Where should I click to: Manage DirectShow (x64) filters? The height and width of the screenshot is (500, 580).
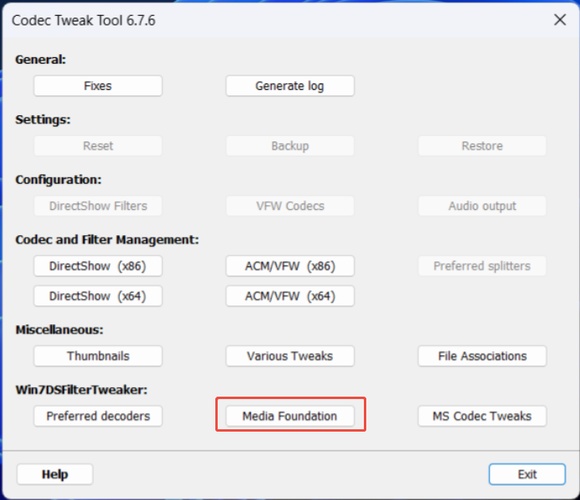(98, 296)
